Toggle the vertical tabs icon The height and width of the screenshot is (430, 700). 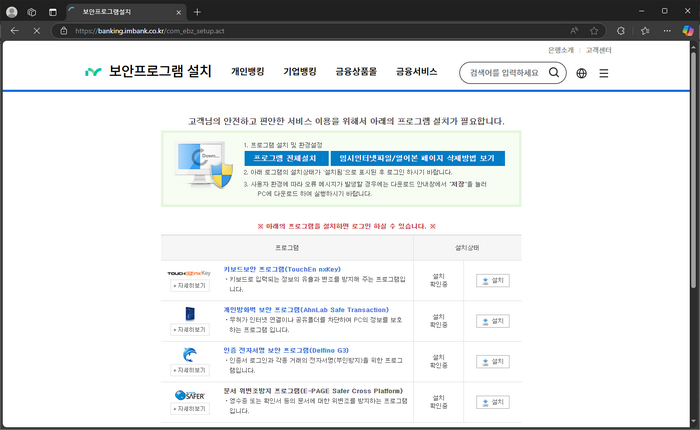(x=53, y=12)
